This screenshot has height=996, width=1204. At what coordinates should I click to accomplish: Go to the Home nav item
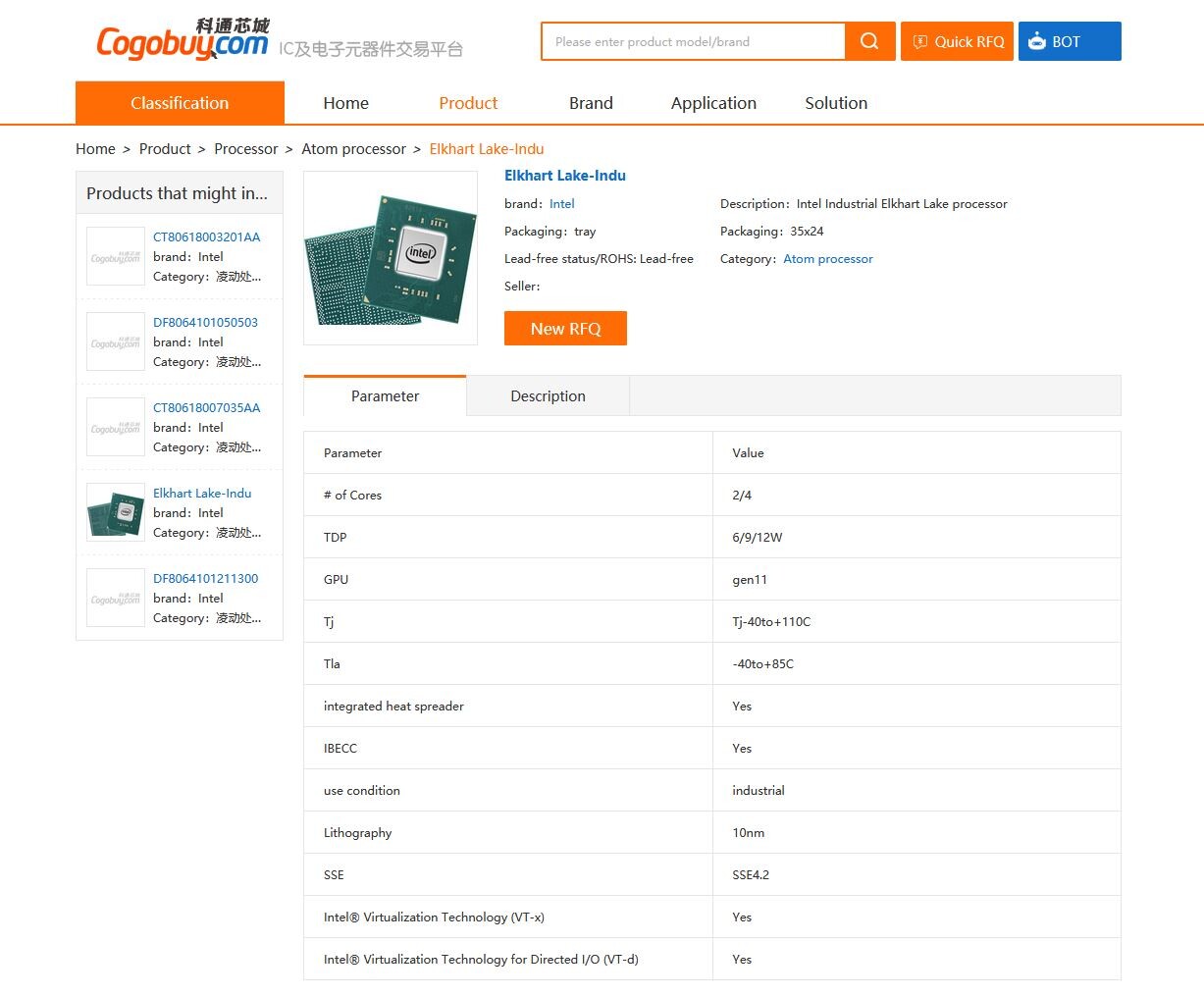tap(346, 103)
